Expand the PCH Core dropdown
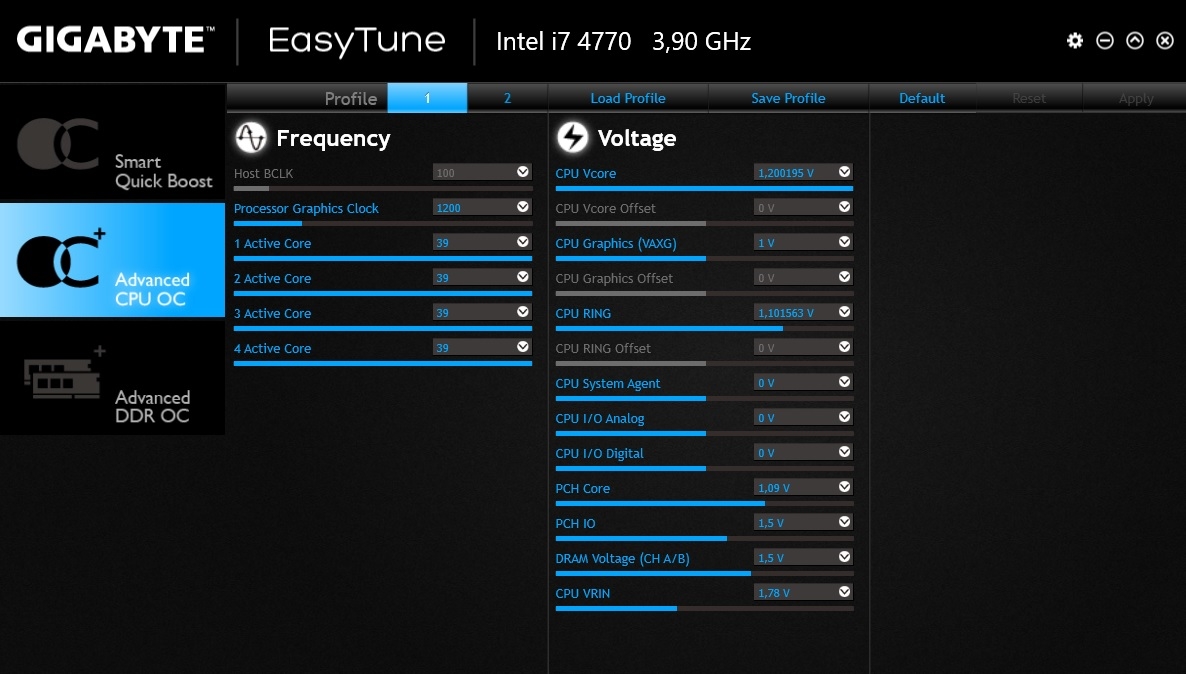 (x=845, y=486)
